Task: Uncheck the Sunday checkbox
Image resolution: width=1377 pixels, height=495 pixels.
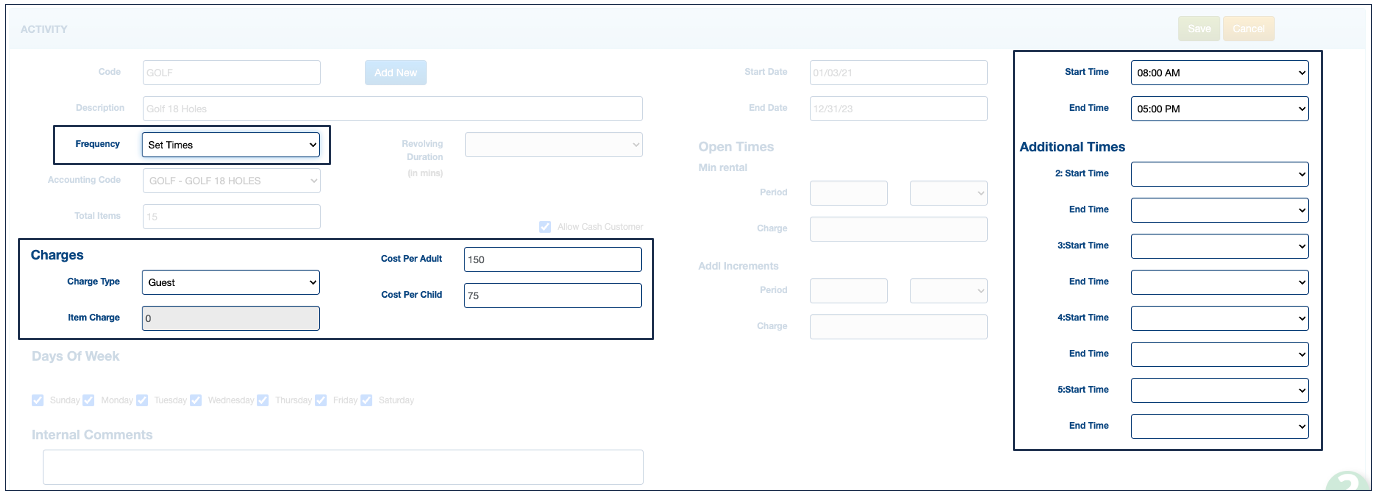Action: [x=38, y=400]
